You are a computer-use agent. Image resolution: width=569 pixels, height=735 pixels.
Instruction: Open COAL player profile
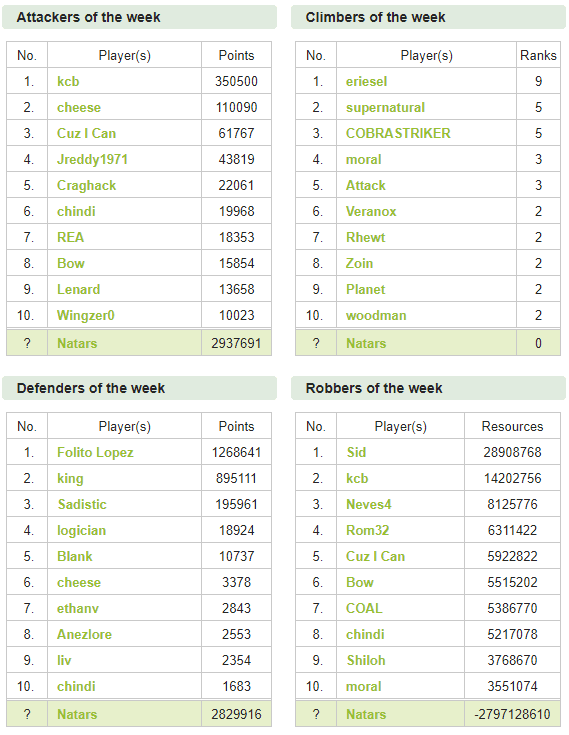tap(364, 608)
